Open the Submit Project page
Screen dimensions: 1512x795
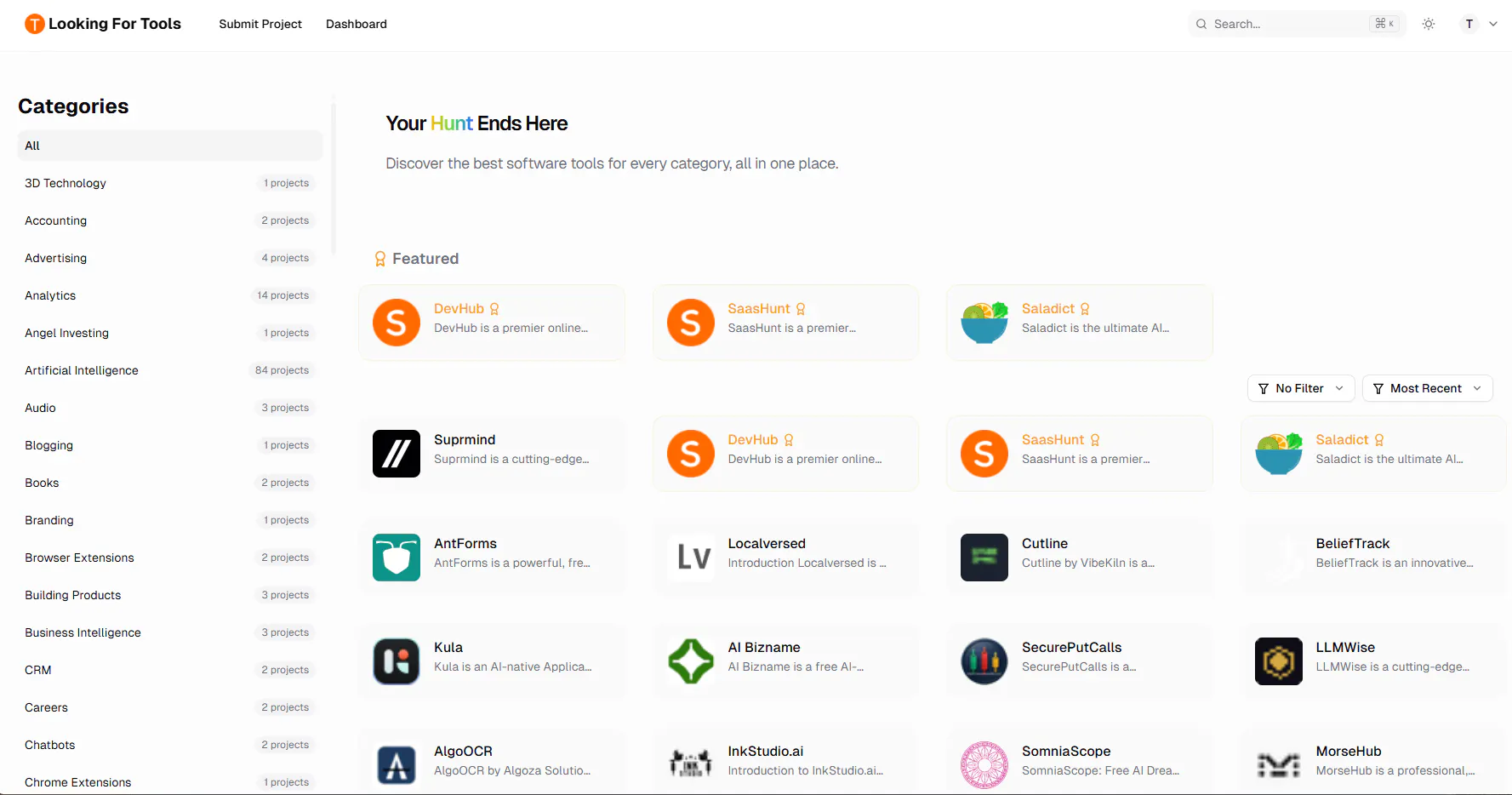(260, 24)
